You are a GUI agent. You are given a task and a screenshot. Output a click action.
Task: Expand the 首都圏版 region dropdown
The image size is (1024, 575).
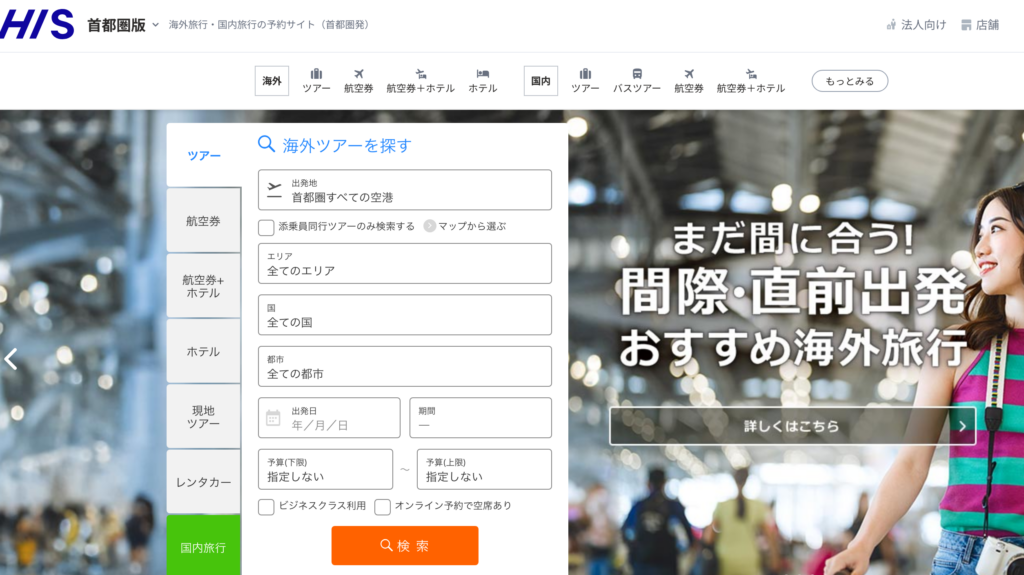pyautogui.click(x=155, y=25)
